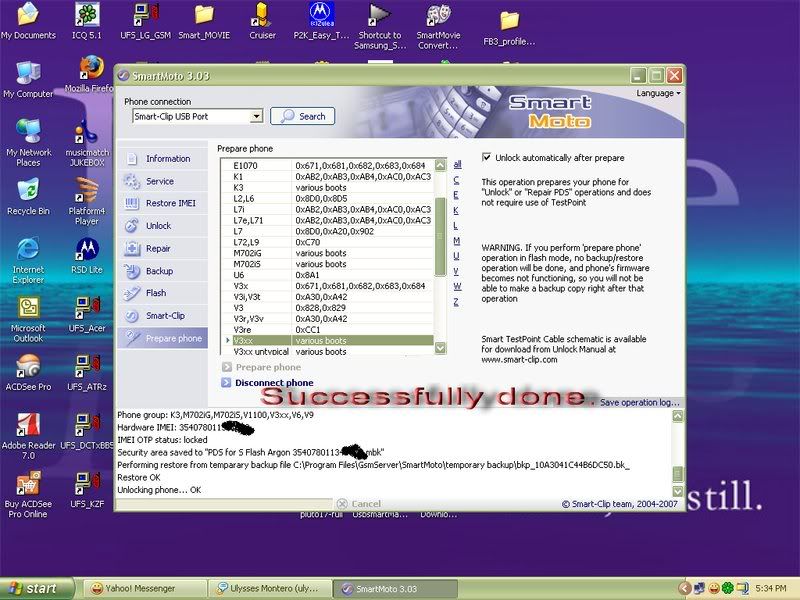Launch the UFS_Acer desktop shortcut
800x600 pixels.
pos(87,315)
